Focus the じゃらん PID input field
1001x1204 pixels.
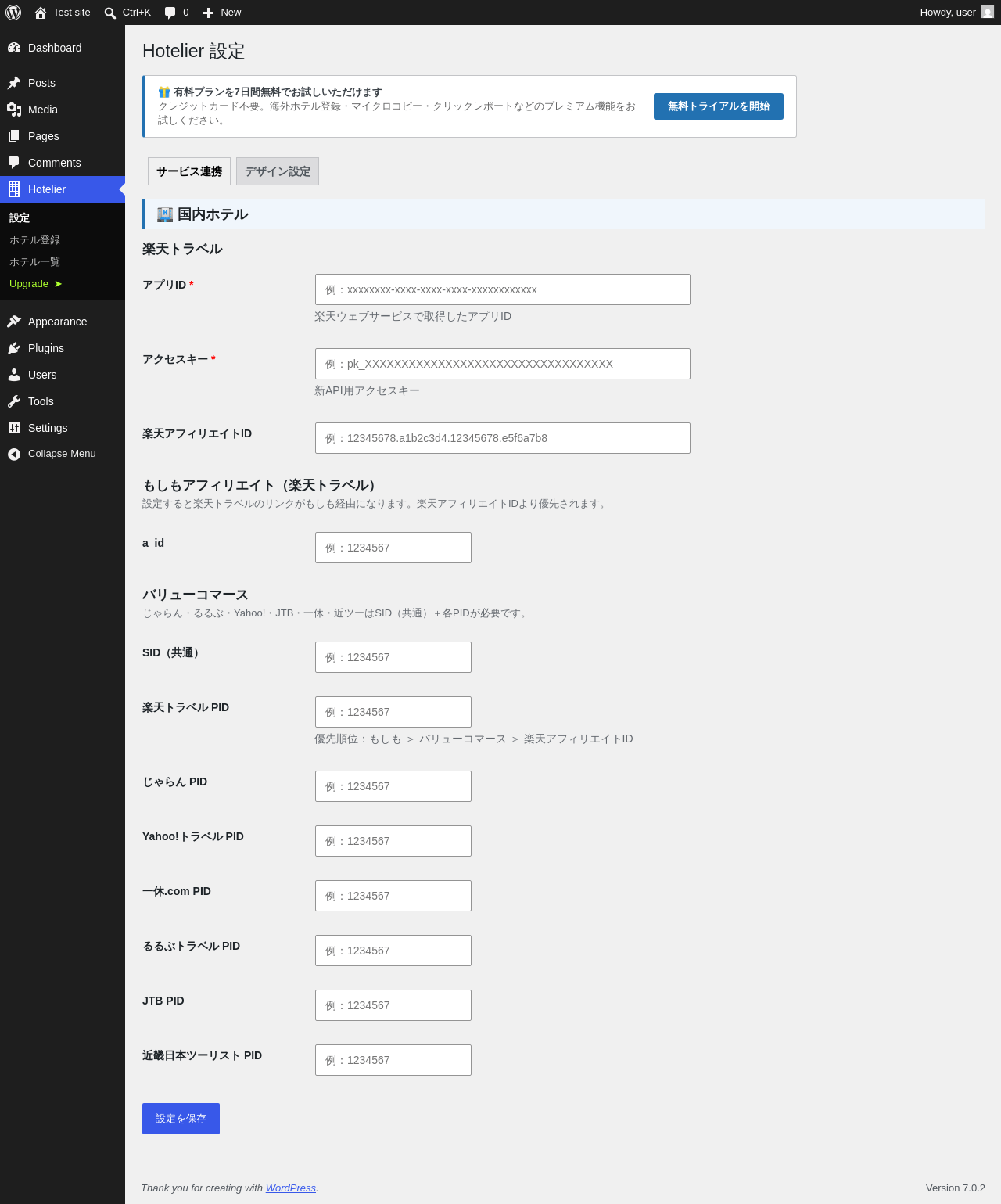393,786
